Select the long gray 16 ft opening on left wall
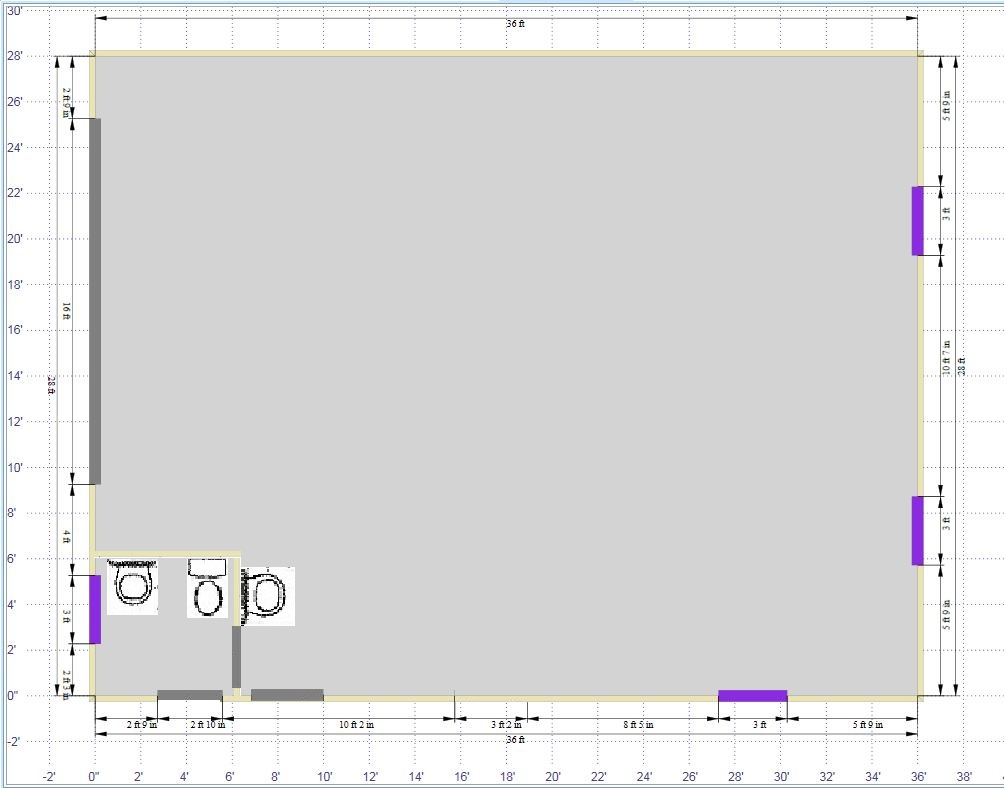Screen dimensions: 1004x788 click(x=95, y=301)
